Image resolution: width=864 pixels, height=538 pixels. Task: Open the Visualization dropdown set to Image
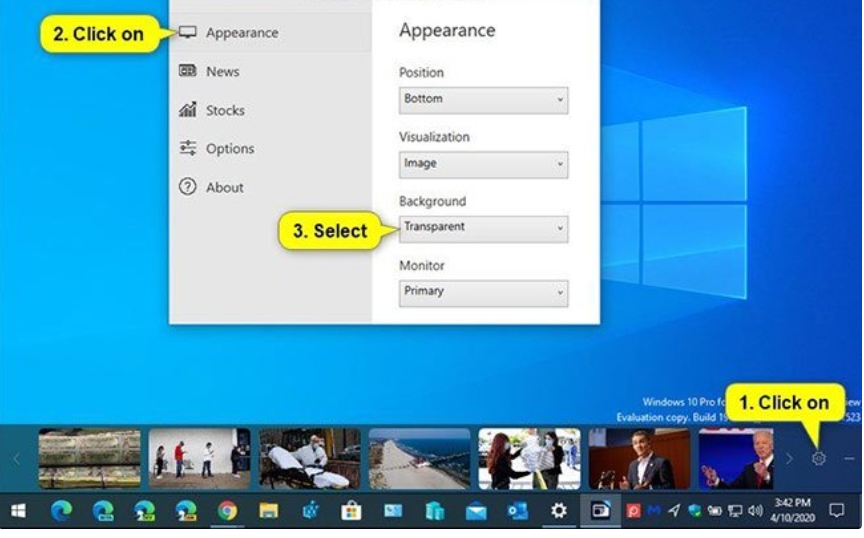pos(483,164)
